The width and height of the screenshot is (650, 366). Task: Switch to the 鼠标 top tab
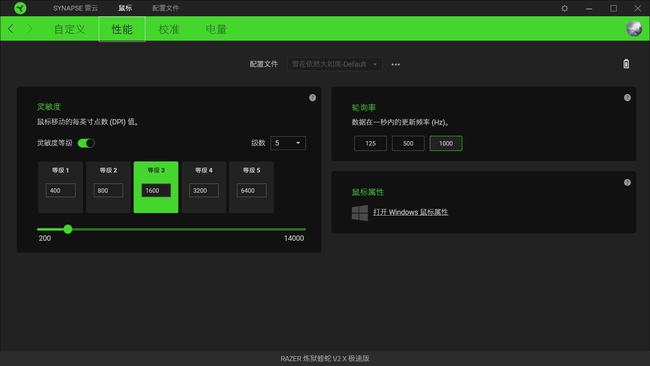(125, 8)
